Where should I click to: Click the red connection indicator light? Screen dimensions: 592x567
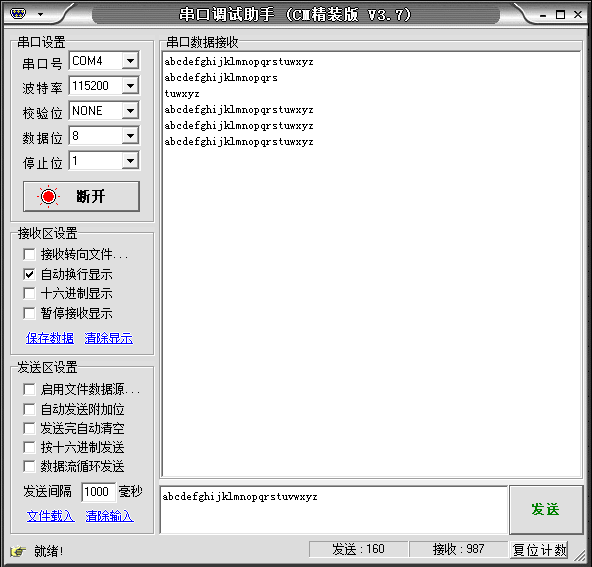pos(48,196)
